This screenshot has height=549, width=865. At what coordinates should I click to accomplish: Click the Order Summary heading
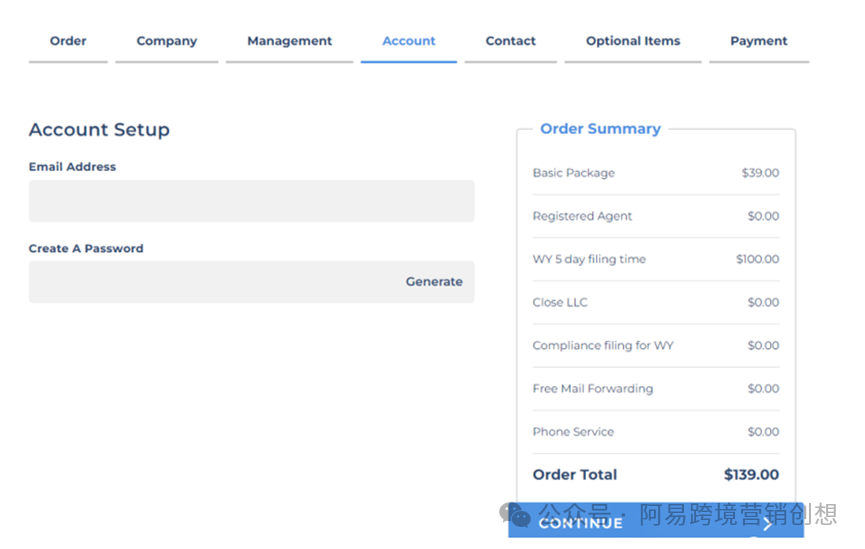pos(600,129)
